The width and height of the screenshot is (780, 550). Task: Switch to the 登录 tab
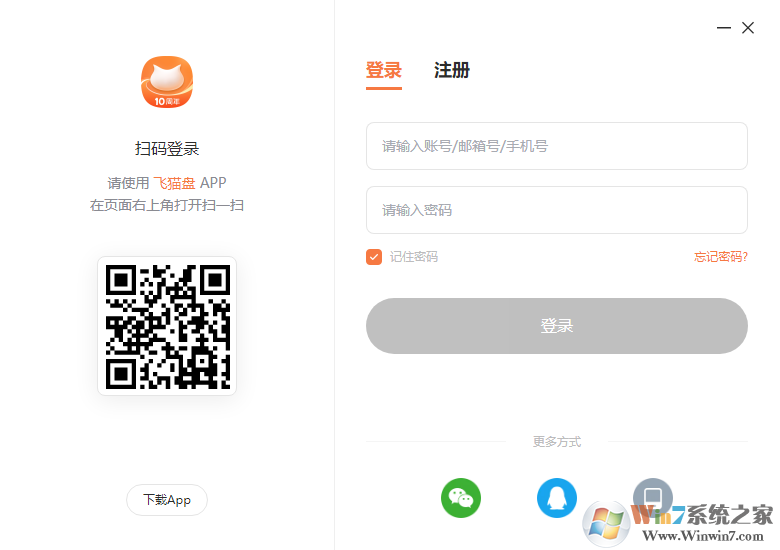tap(384, 71)
